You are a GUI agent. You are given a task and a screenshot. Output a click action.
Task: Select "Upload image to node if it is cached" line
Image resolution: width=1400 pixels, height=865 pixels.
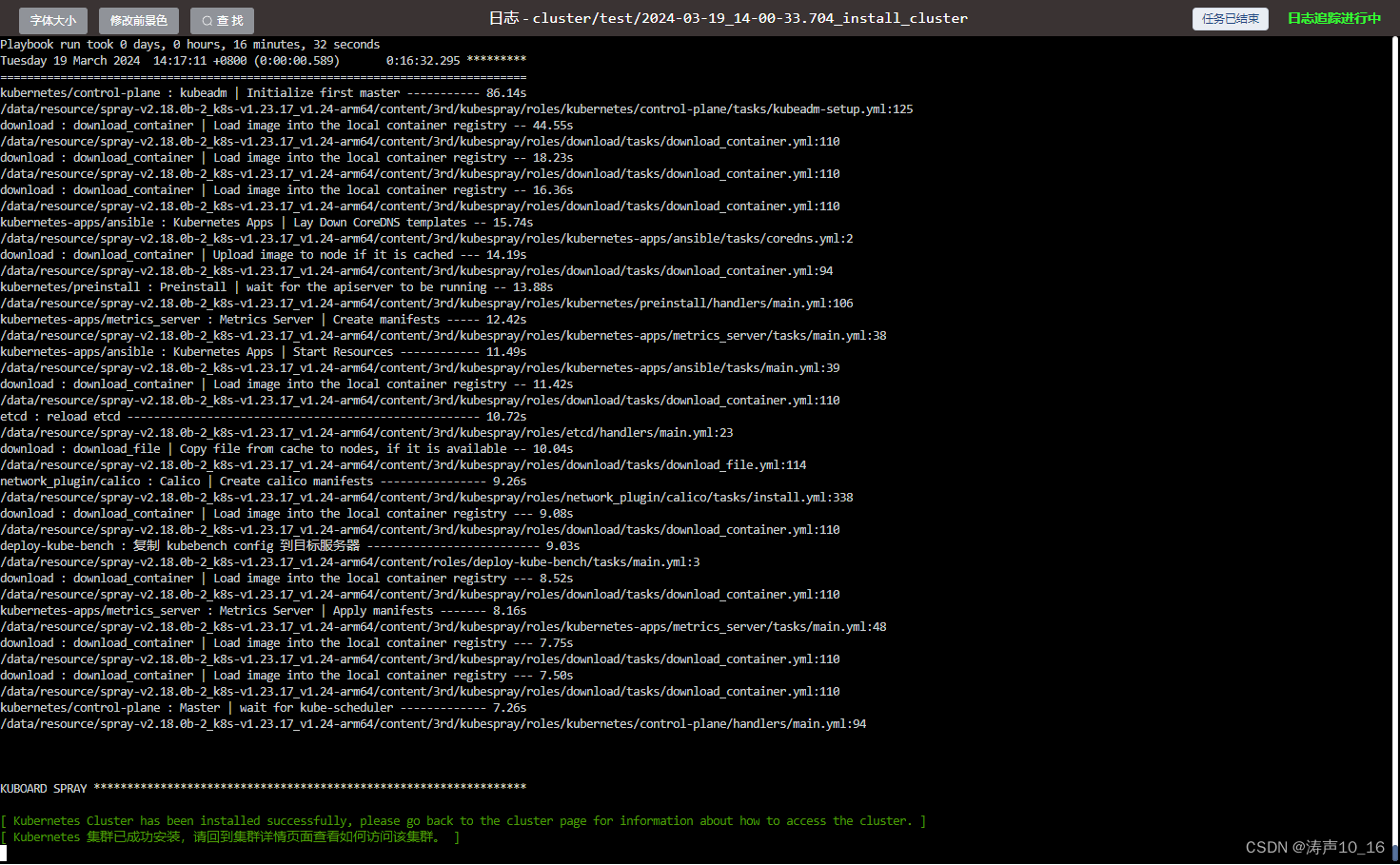264,255
